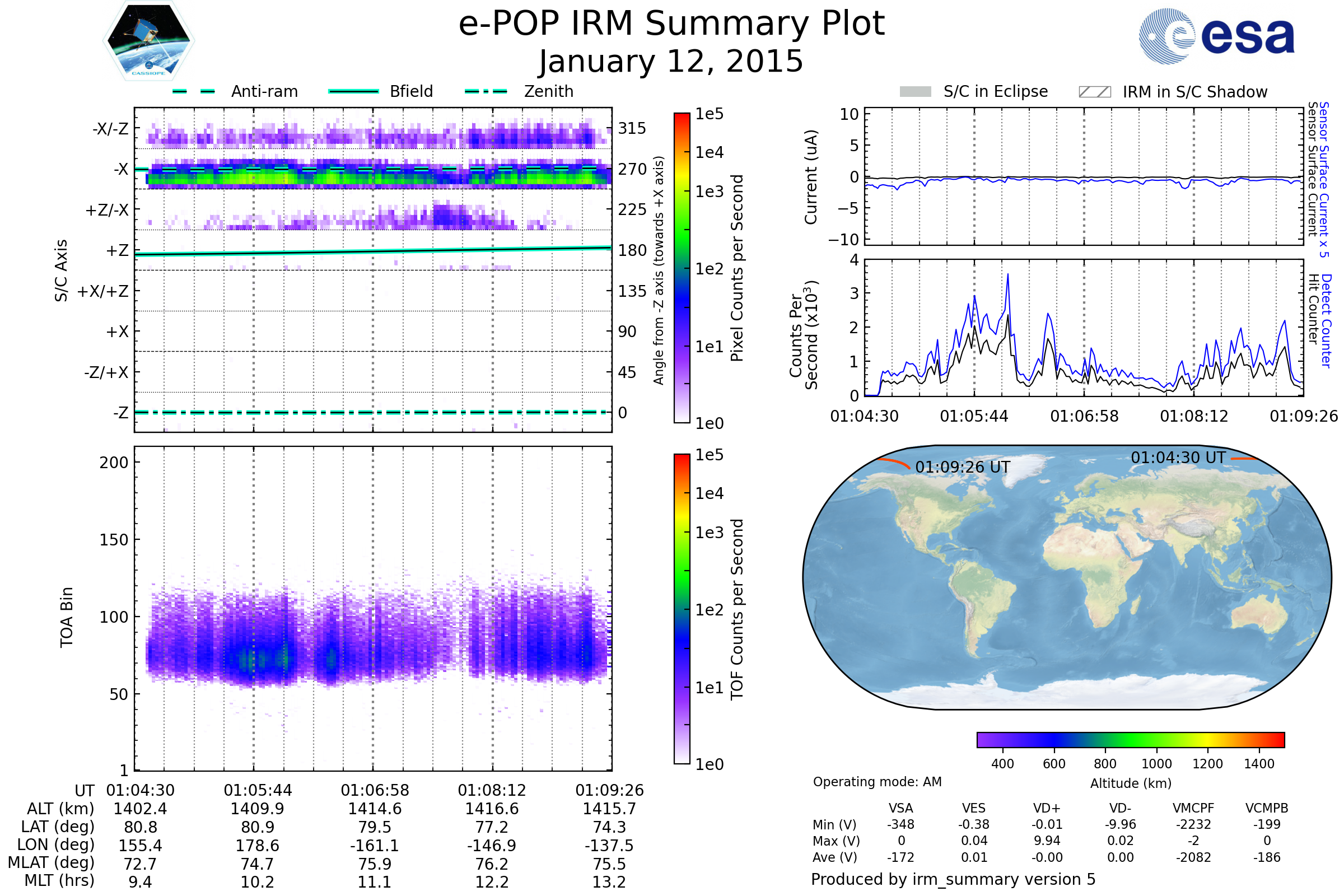Click the ESA logo
Image resolution: width=1344 pixels, height=896 pixels.
(1217, 36)
